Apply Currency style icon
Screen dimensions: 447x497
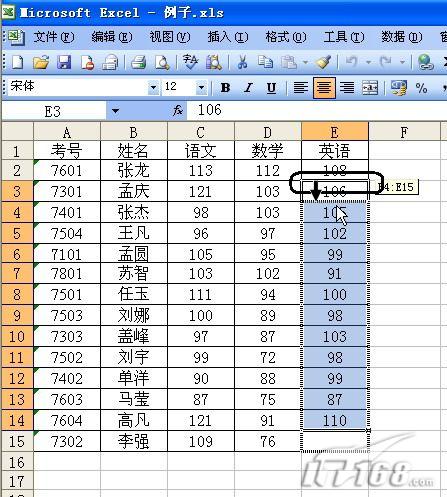pyautogui.click(x=399, y=88)
